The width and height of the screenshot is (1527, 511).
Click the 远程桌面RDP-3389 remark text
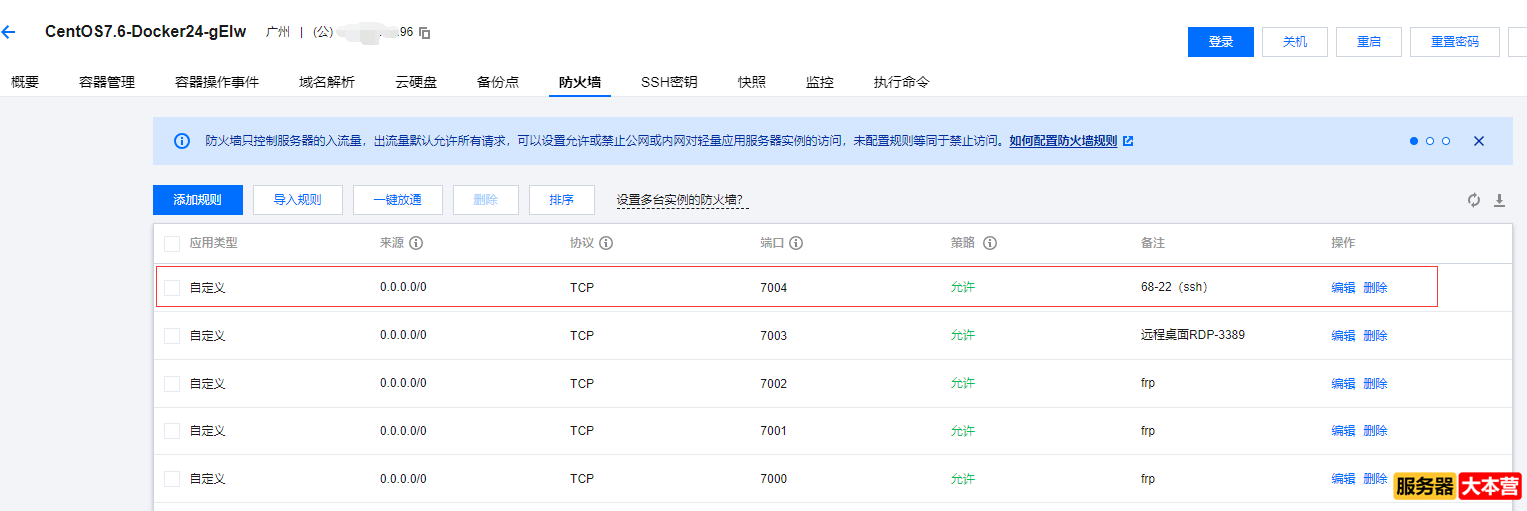pos(1193,336)
